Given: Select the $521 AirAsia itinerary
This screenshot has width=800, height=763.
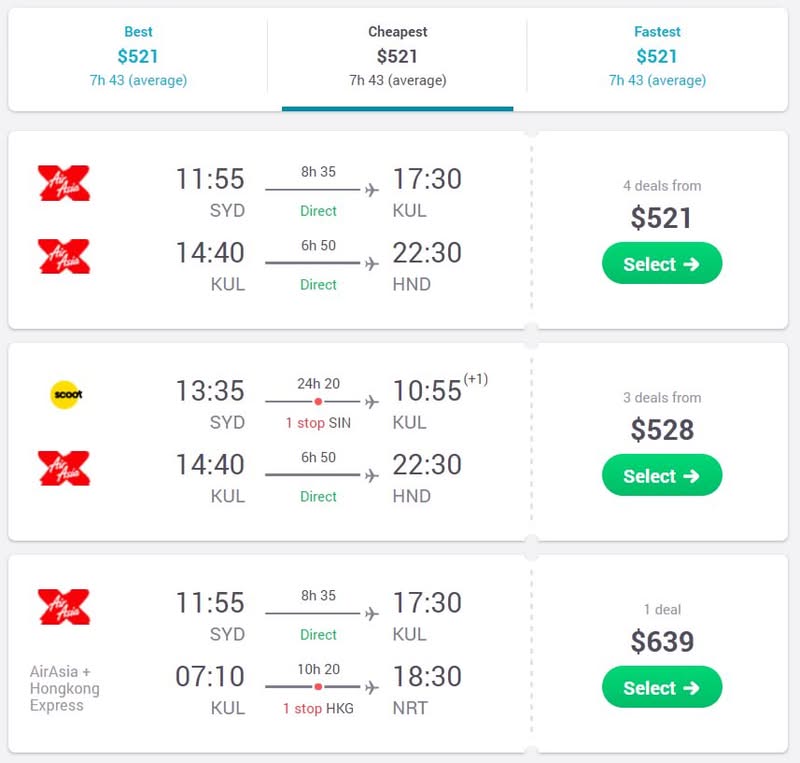Looking at the screenshot, I should tap(662, 264).
